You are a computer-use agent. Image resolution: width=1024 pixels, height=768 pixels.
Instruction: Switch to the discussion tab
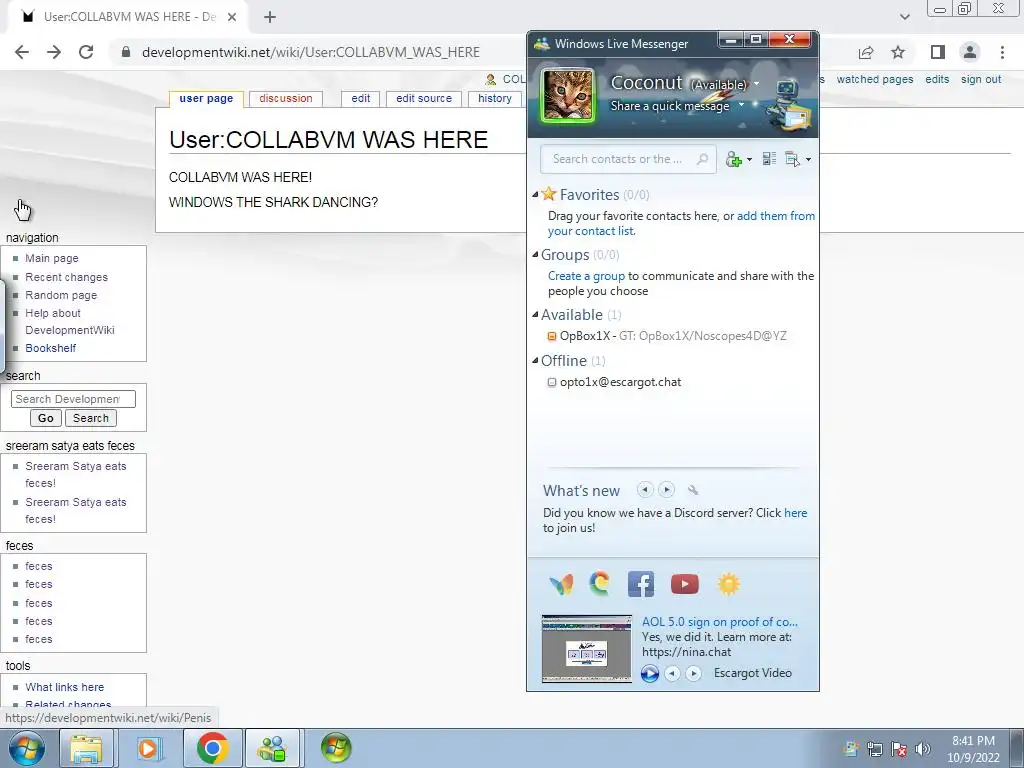[285, 99]
